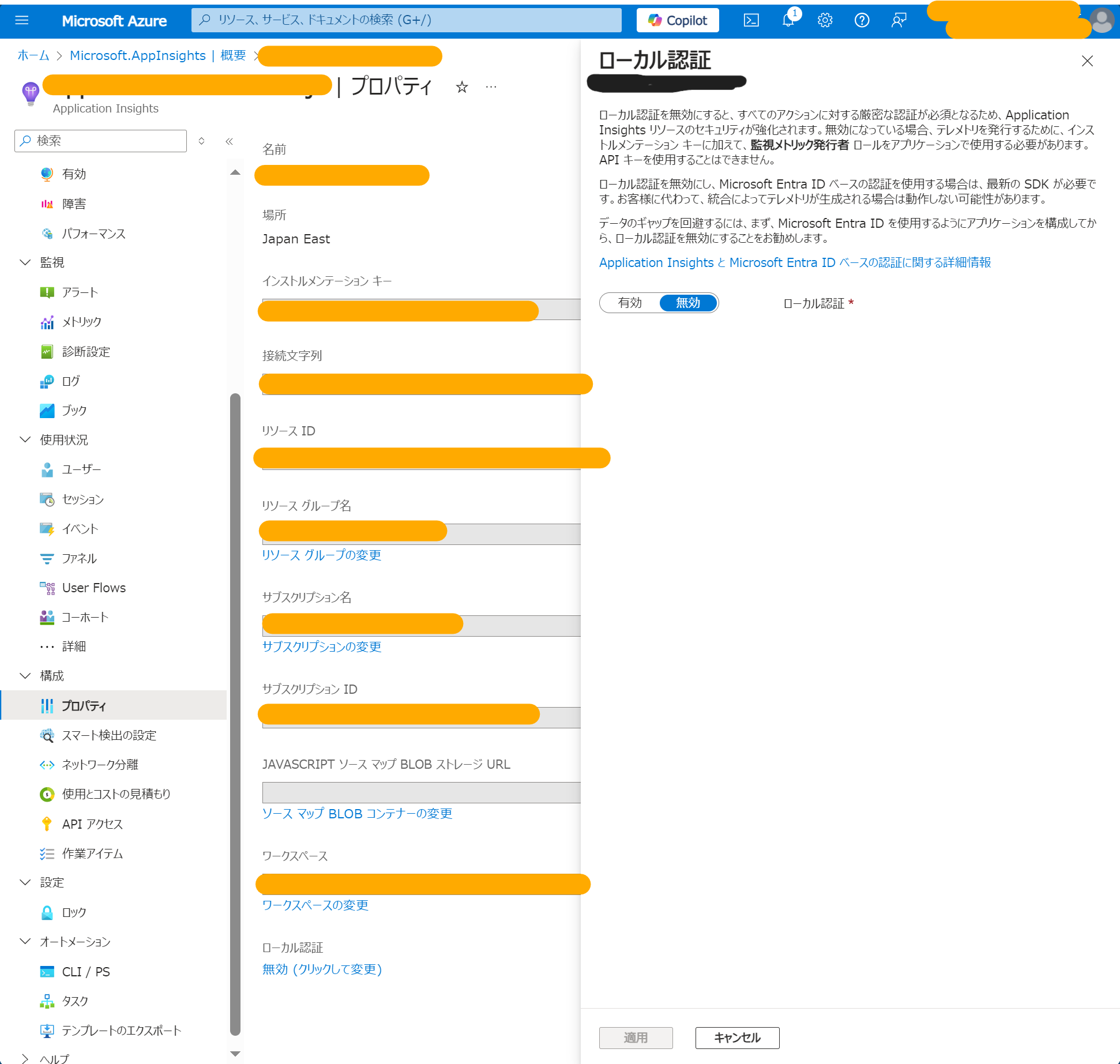Focus the top resource search bar
This screenshot has width=1120, height=1064.
pyautogui.click(x=407, y=20)
